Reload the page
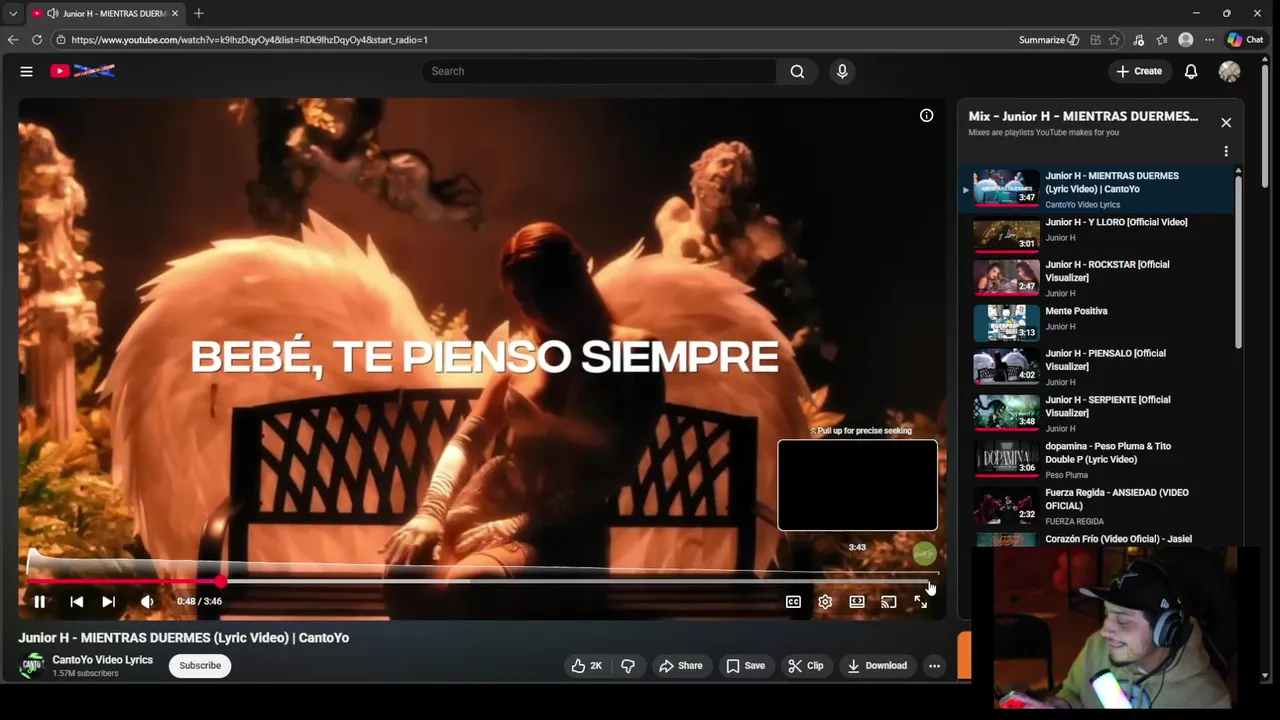1280x720 pixels. tap(37, 40)
